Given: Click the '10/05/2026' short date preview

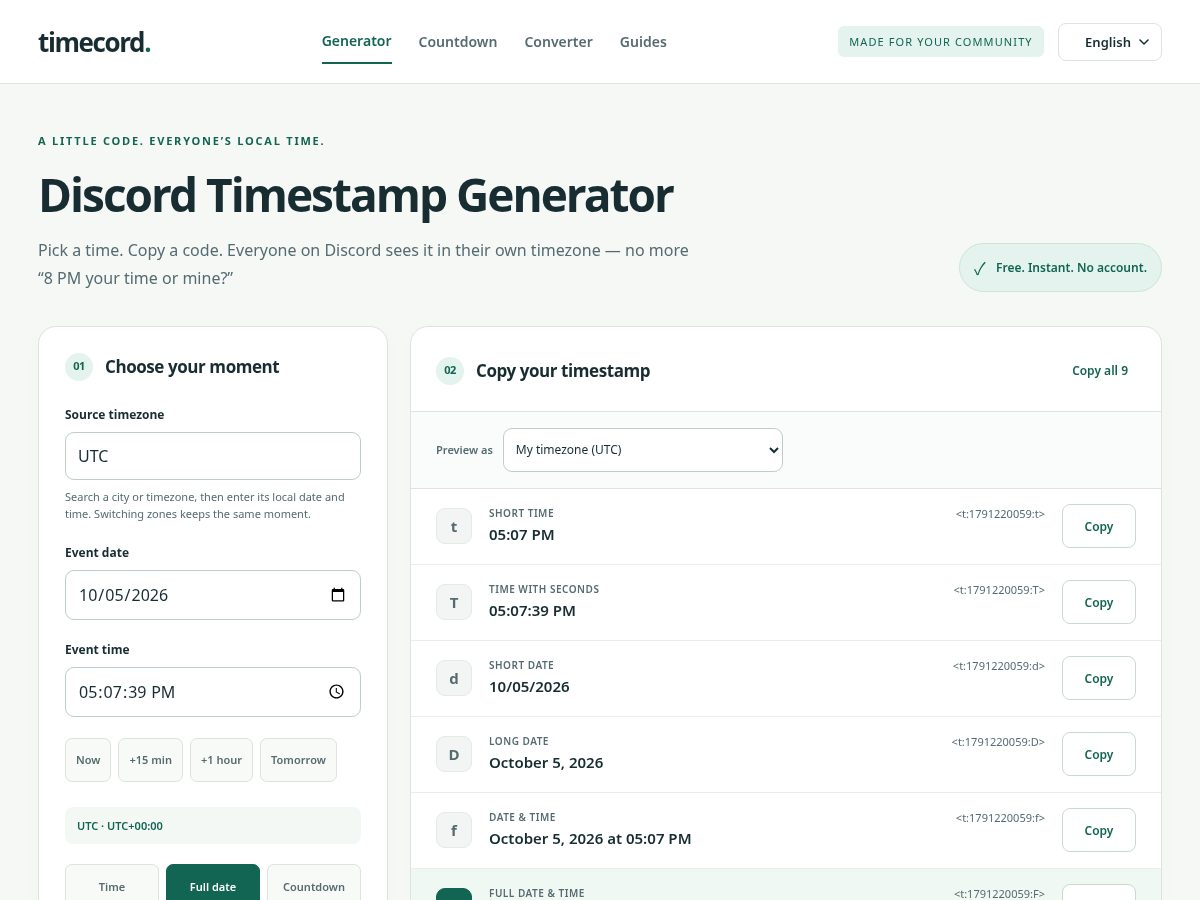Looking at the screenshot, I should click(x=529, y=687).
